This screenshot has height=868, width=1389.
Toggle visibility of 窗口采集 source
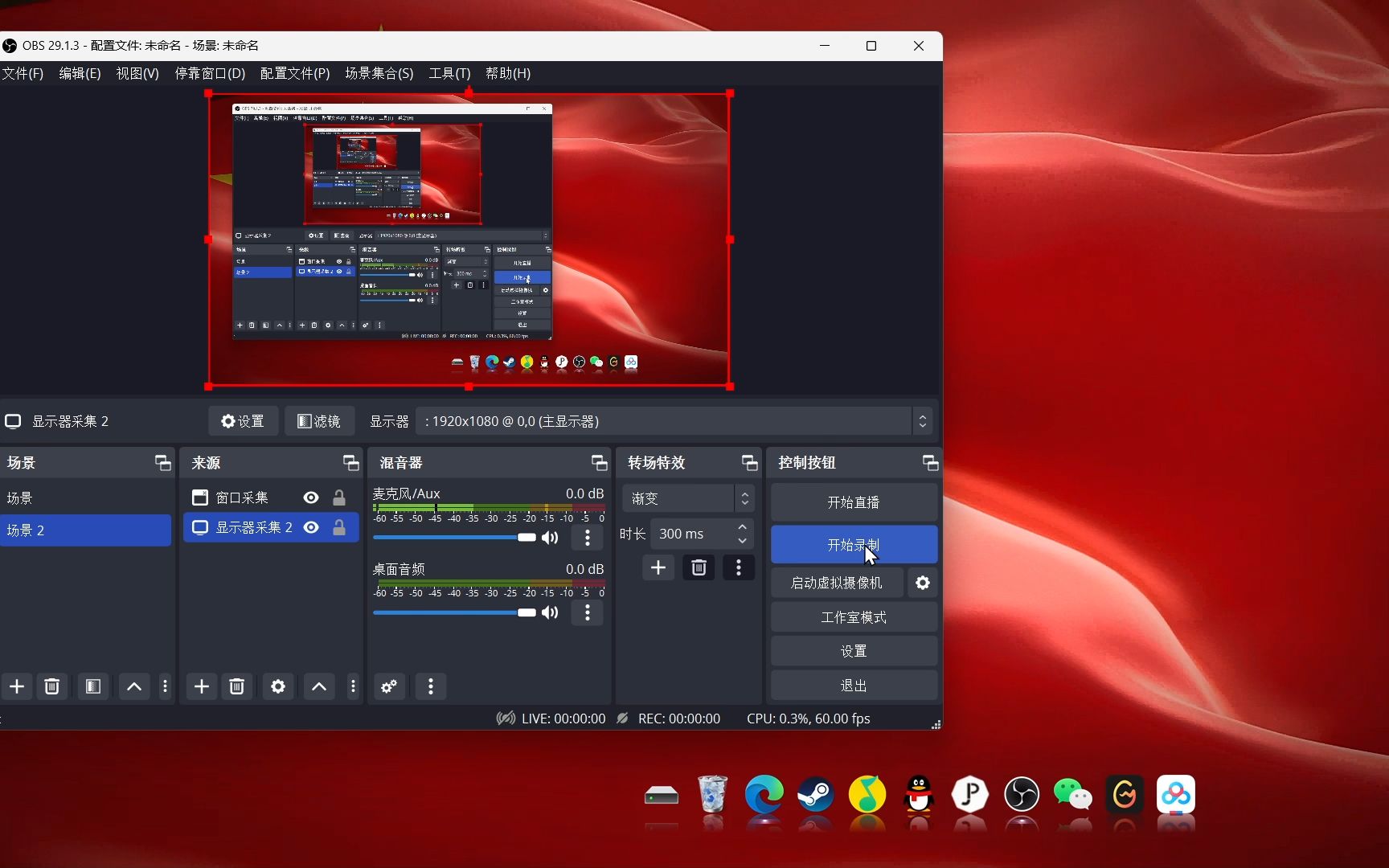pos(311,497)
